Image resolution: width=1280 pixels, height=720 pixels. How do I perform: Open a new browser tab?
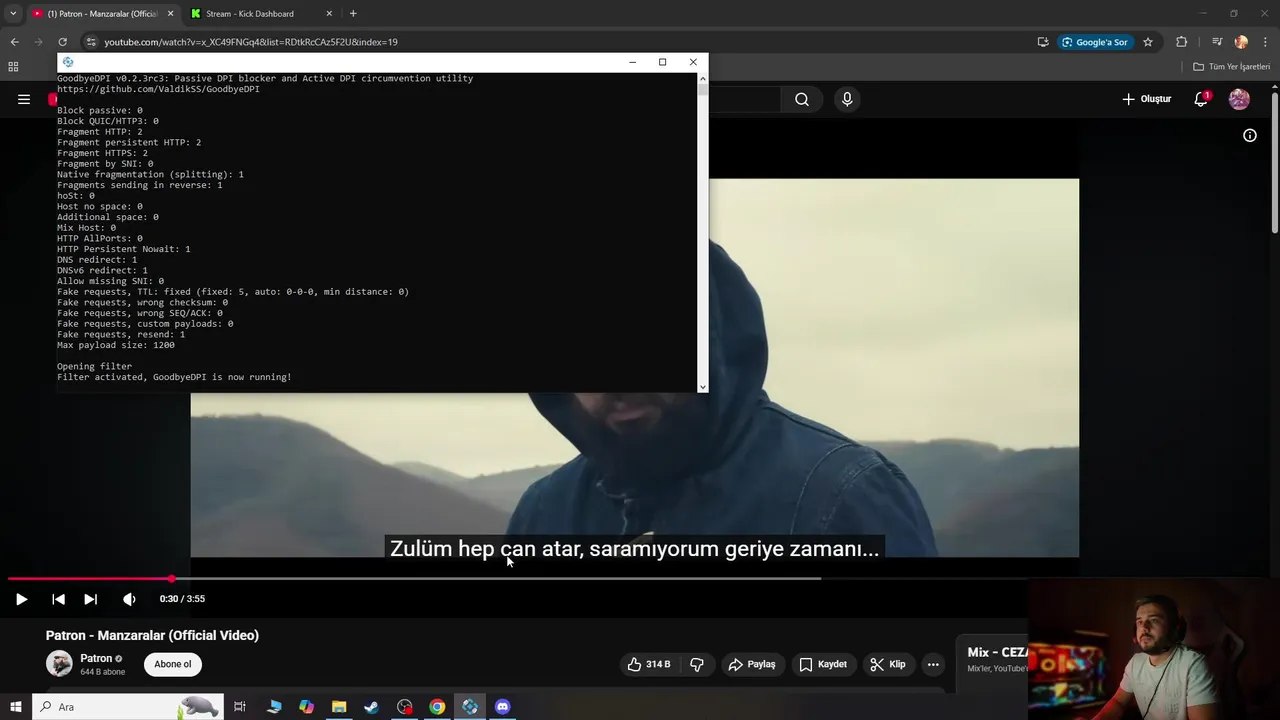coord(353,14)
